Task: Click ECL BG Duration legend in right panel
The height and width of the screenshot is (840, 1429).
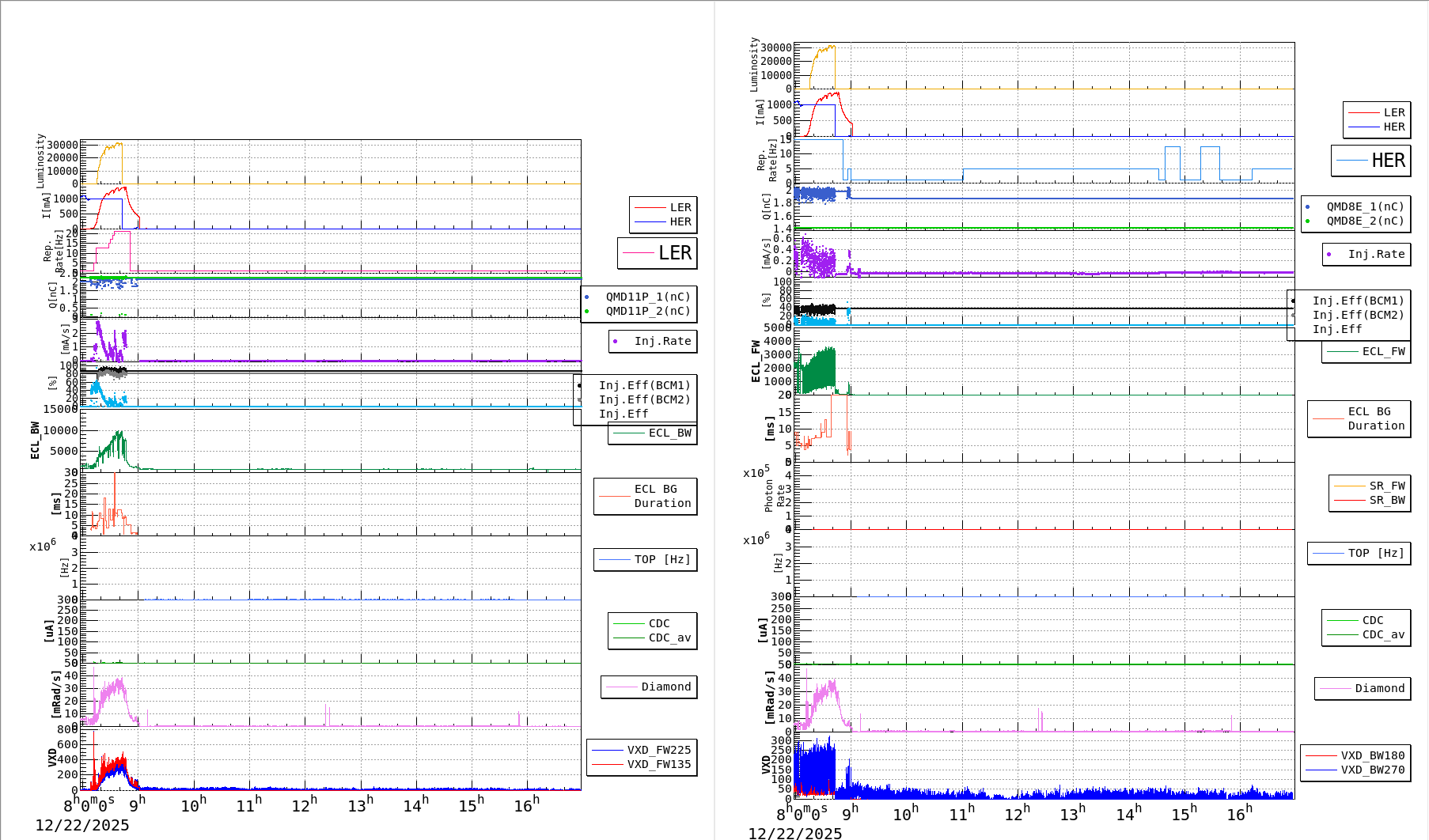Action: (x=1375, y=418)
